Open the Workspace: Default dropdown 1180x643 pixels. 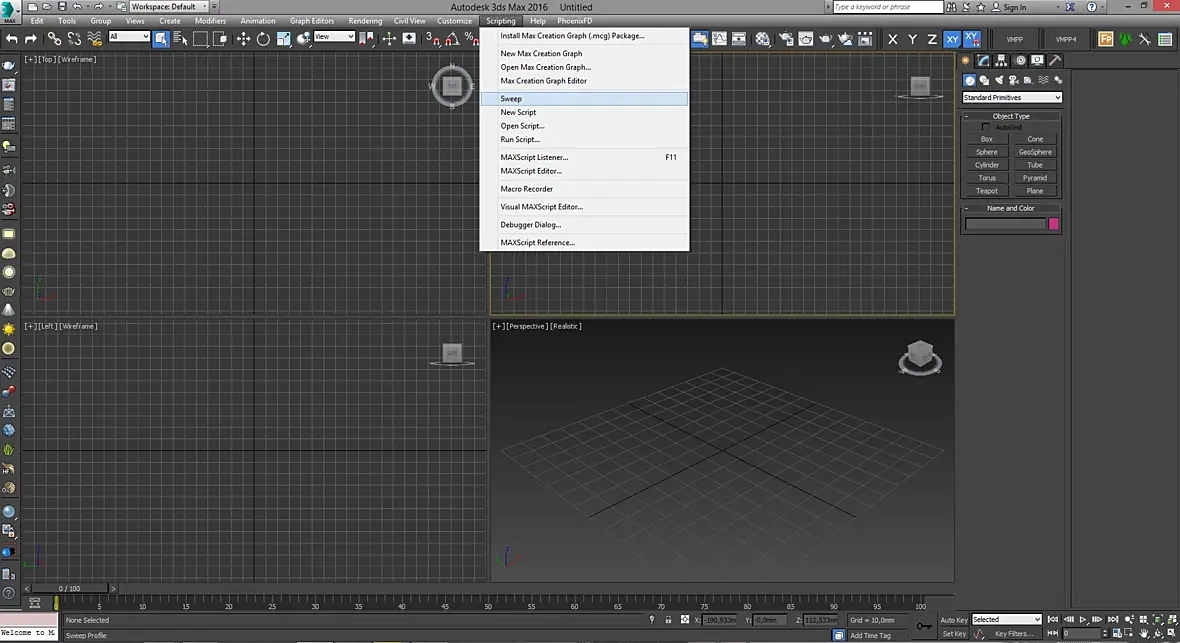(169, 7)
